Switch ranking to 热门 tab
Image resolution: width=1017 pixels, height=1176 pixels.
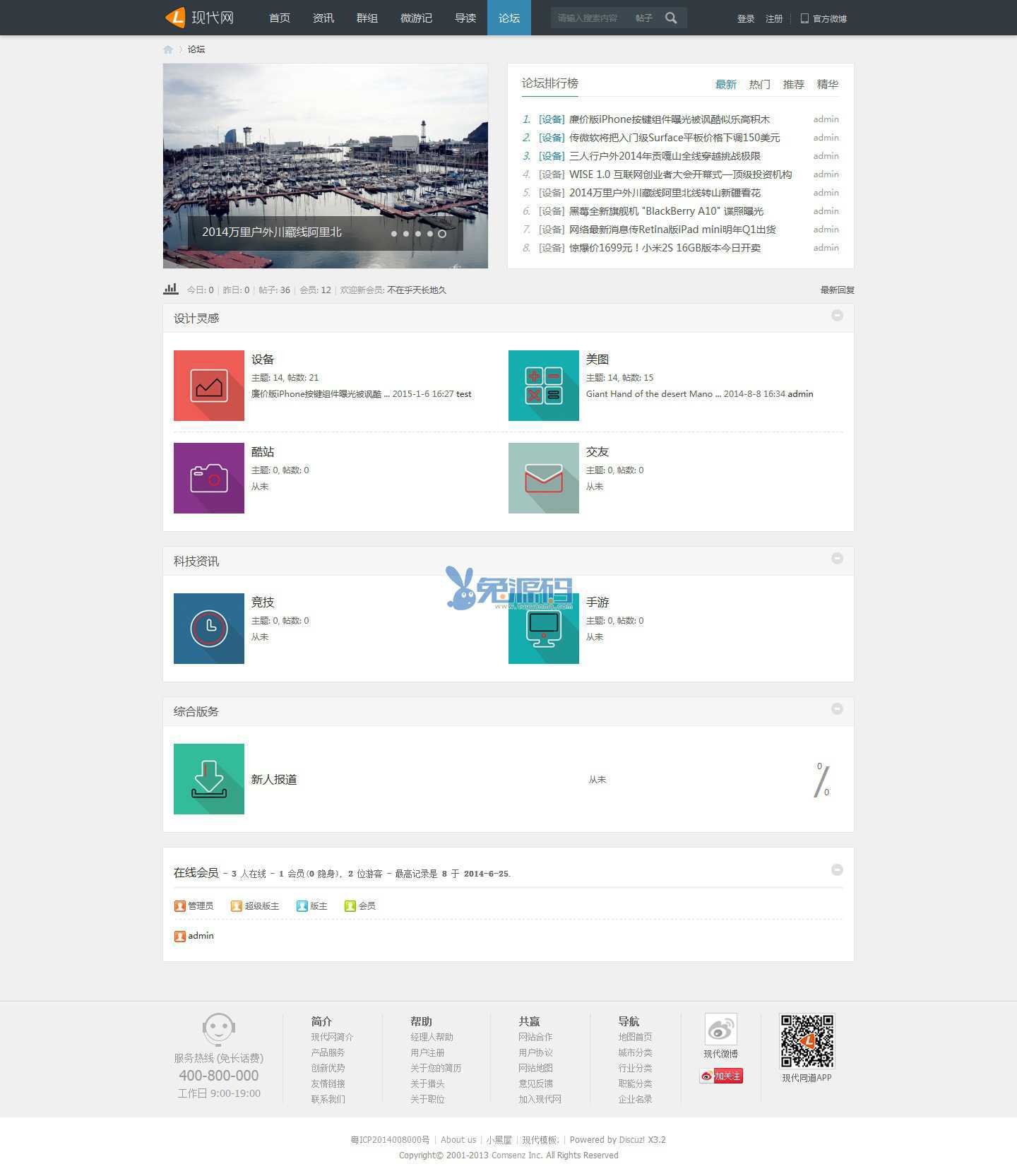coord(760,84)
